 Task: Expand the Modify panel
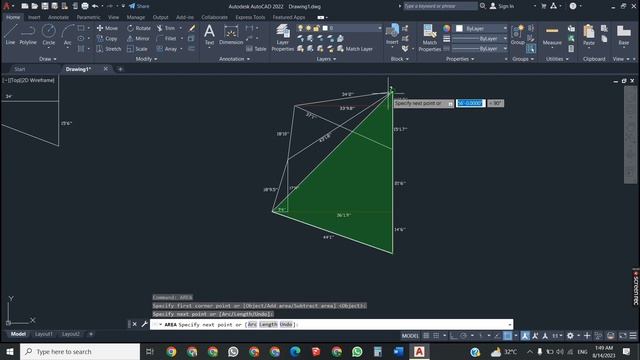(146, 59)
